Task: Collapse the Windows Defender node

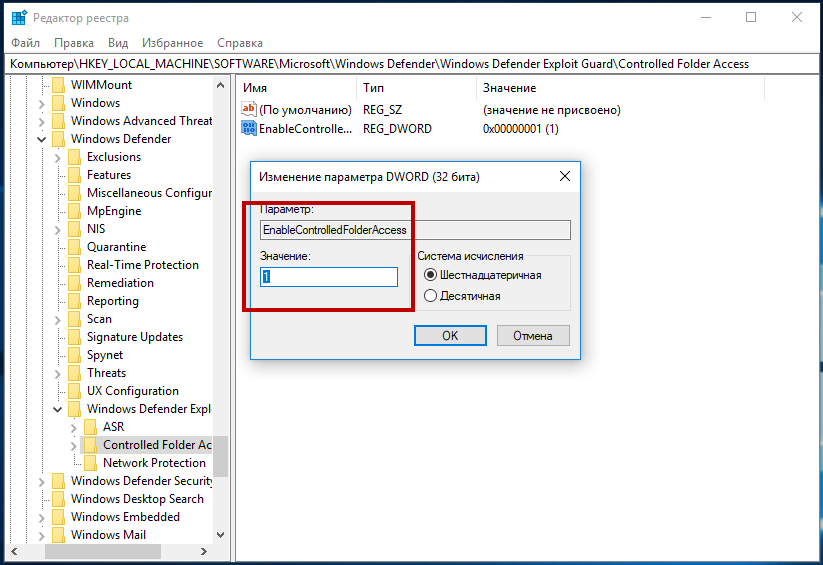Action: (x=41, y=140)
